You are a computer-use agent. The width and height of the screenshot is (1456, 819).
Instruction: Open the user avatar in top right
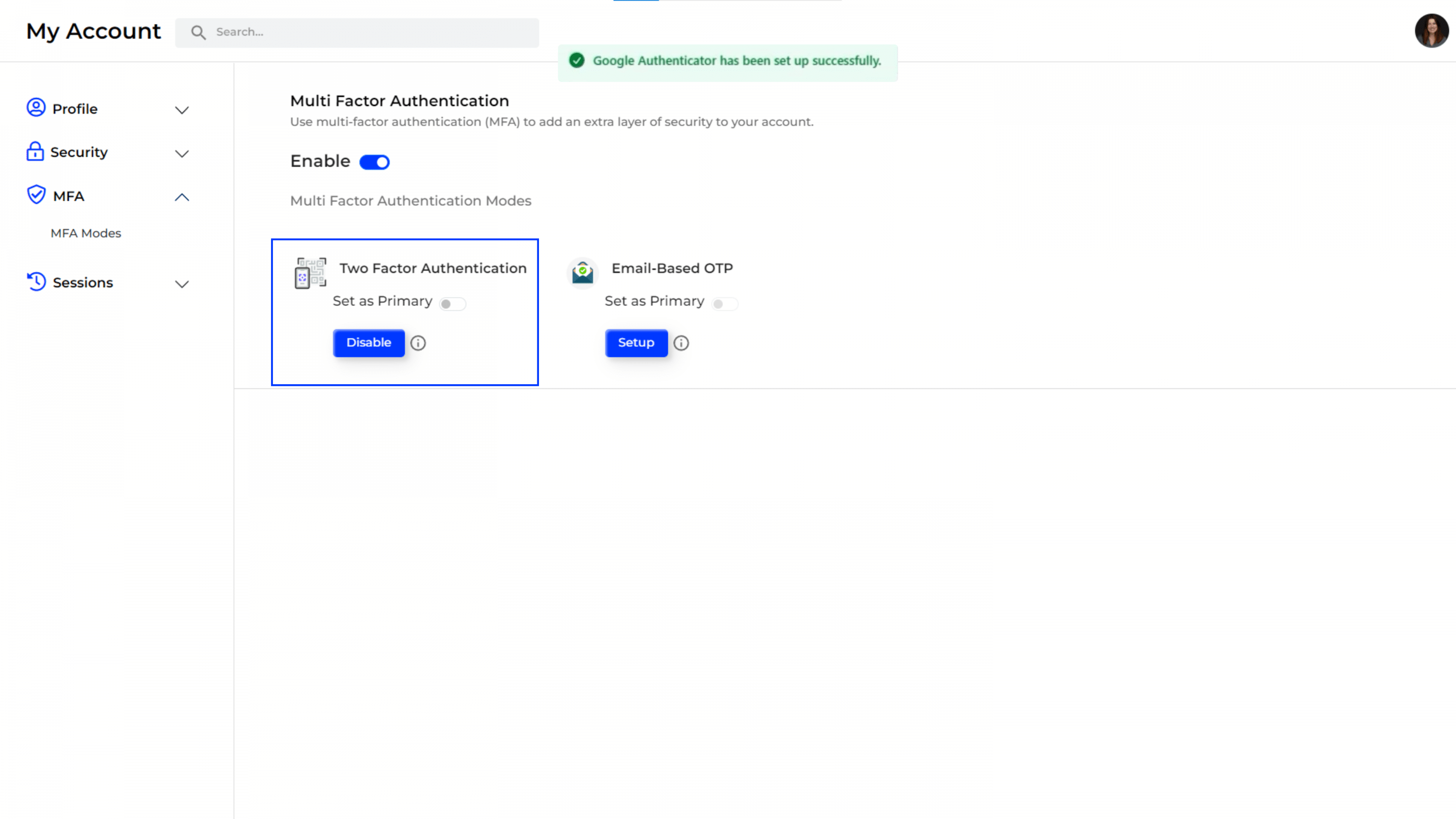click(x=1431, y=30)
